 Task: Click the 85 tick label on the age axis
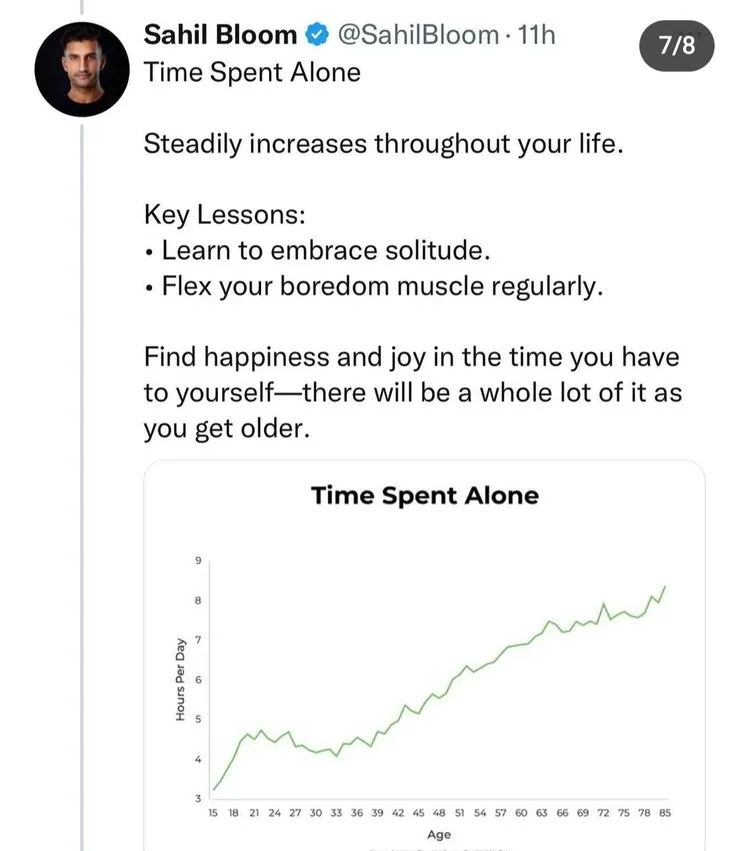click(663, 813)
